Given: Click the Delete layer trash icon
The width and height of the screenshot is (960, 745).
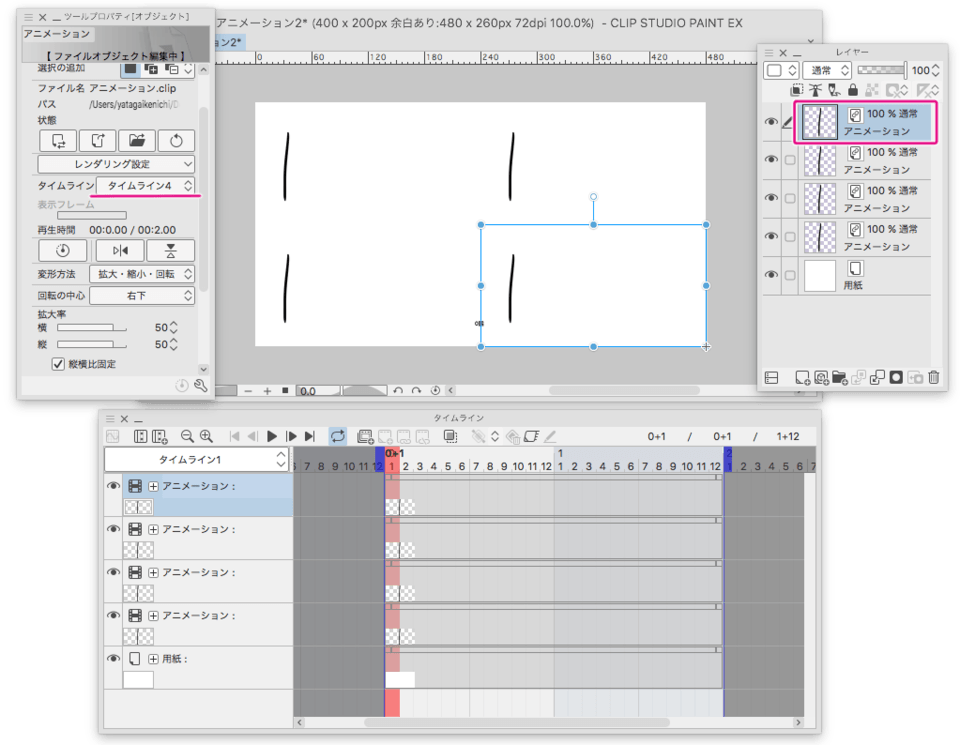Looking at the screenshot, I should [x=934, y=378].
